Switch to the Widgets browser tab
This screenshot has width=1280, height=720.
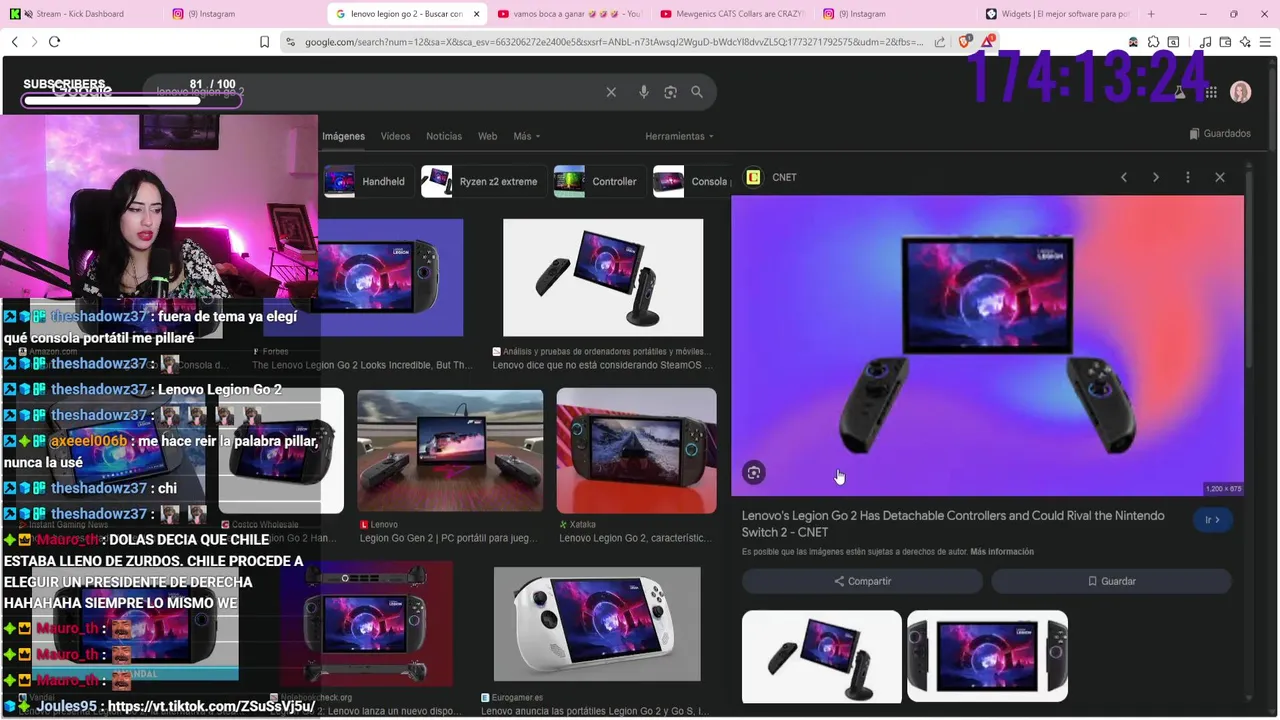click(1058, 14)
